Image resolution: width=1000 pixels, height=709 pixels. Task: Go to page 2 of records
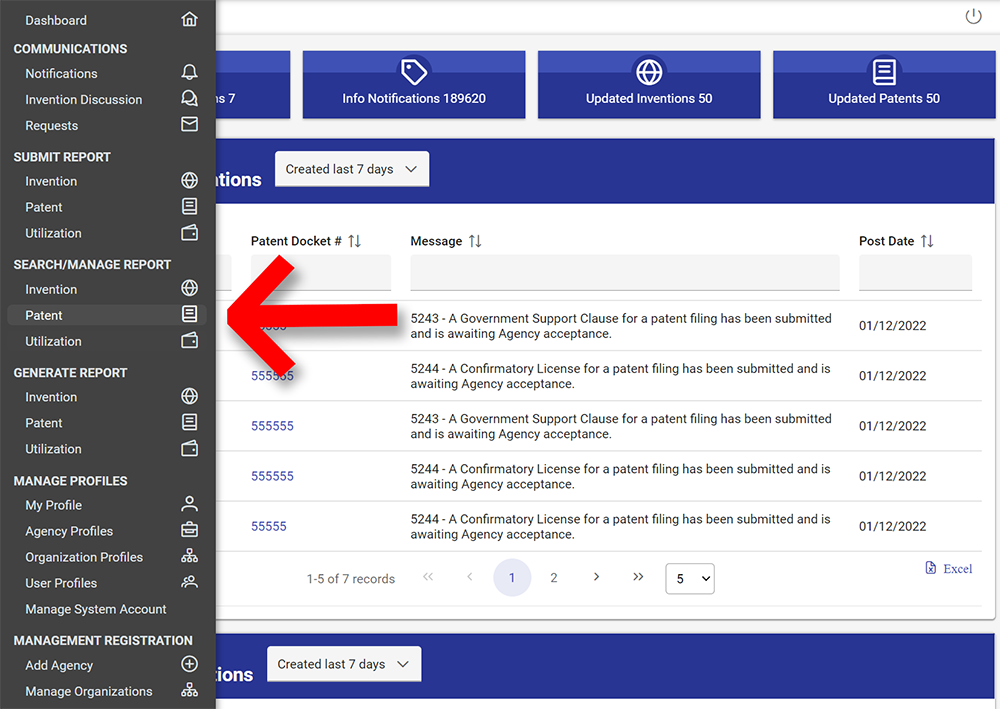tap(554, 578)
